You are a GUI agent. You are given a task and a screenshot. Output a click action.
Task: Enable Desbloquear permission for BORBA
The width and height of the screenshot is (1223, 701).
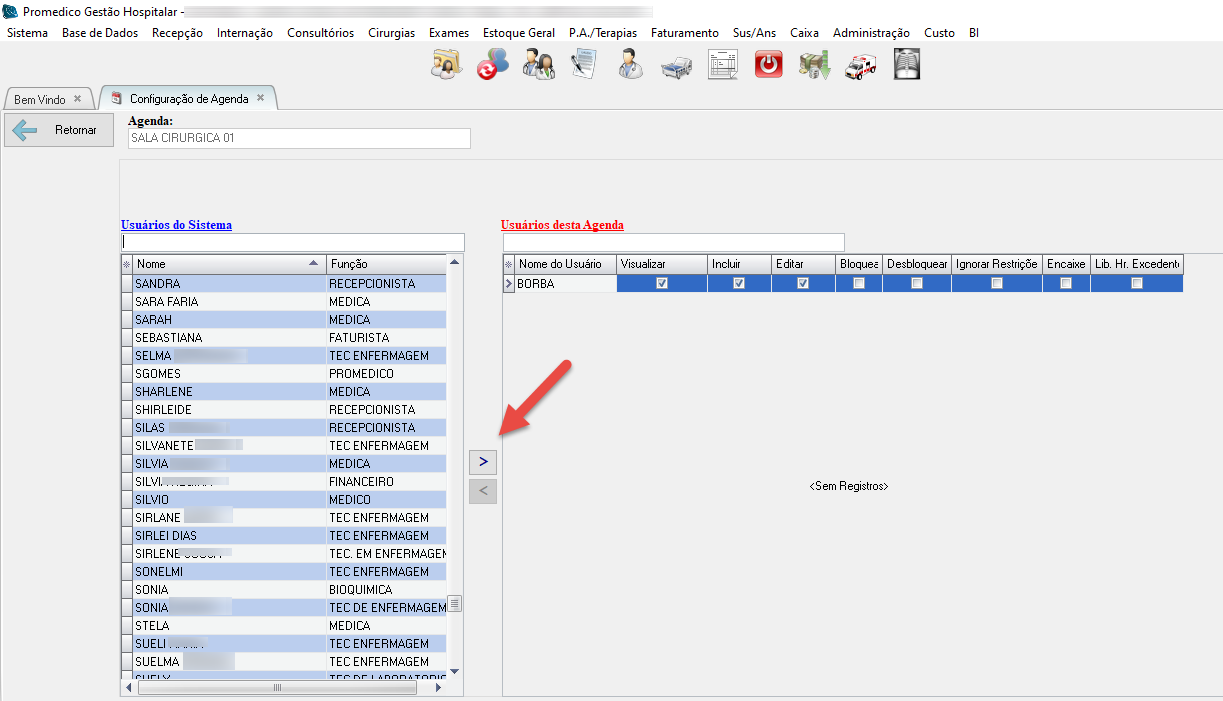click(917, 284)
